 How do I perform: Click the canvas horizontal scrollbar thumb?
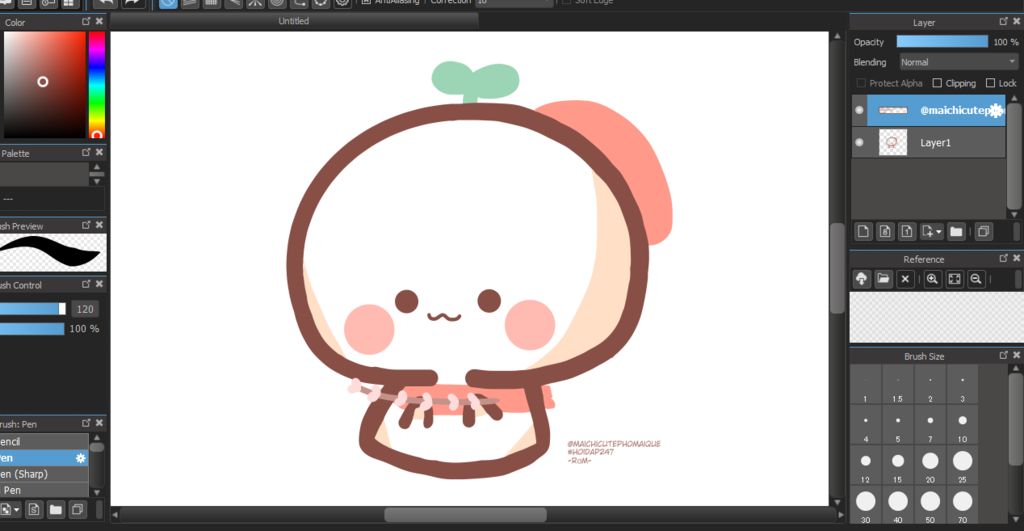point(465,515)
